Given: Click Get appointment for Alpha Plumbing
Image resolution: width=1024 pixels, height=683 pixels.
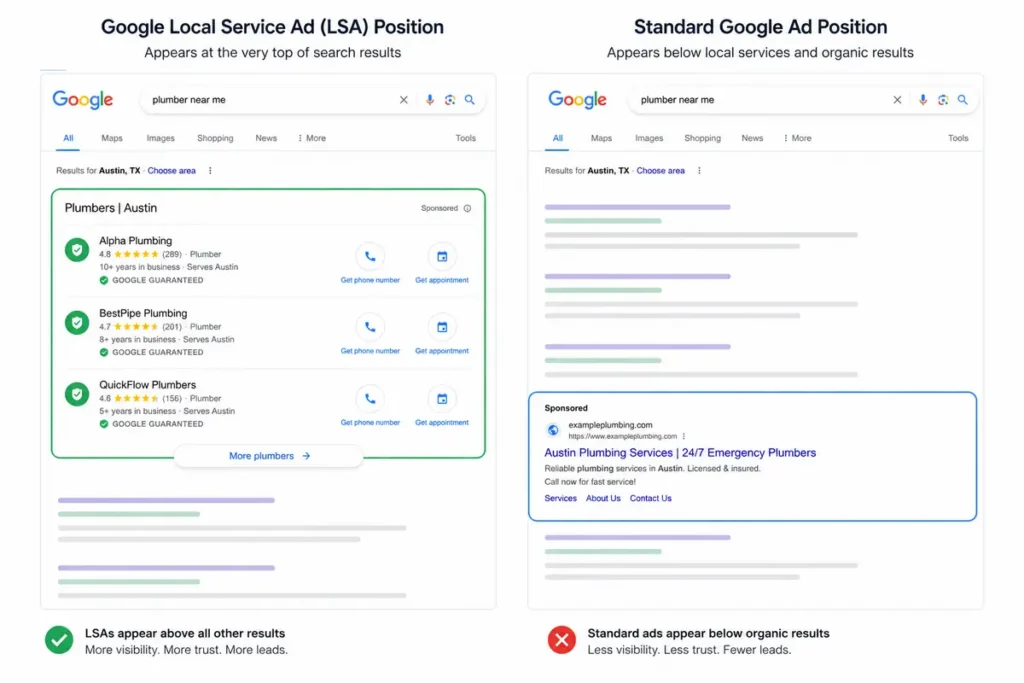Looking at the screenshot, I should tap(442, 280).
